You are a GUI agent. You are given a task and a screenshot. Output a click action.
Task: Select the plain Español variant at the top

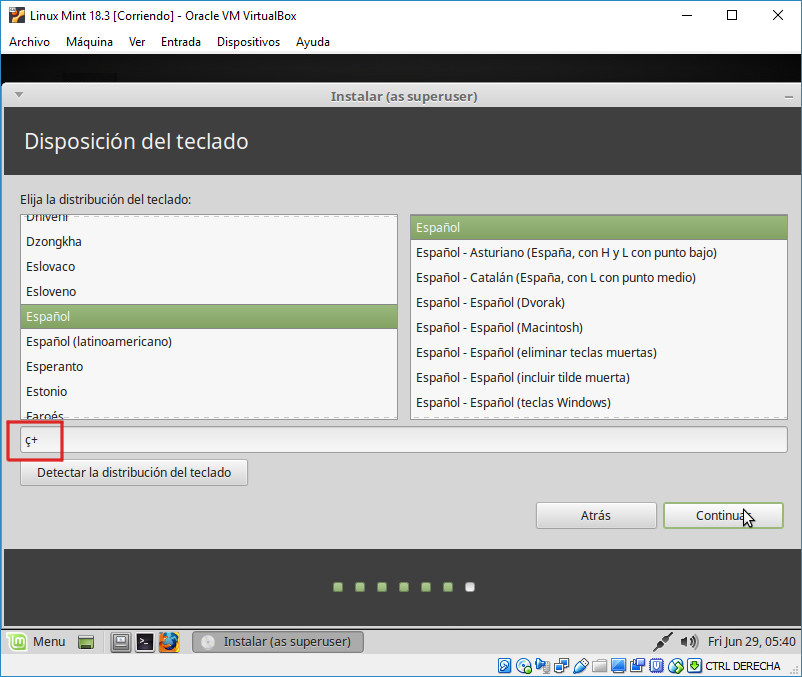[598, 228]
